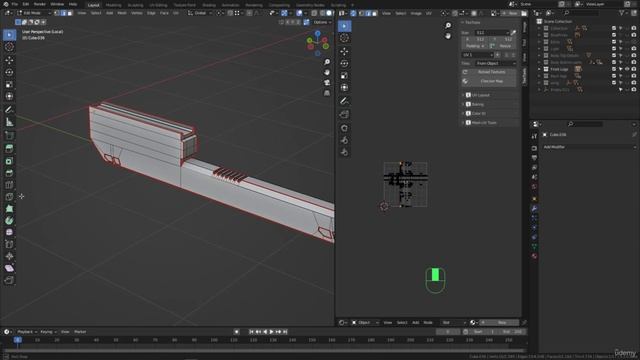Enable face select mode in 3D viewport

[70, 13]
